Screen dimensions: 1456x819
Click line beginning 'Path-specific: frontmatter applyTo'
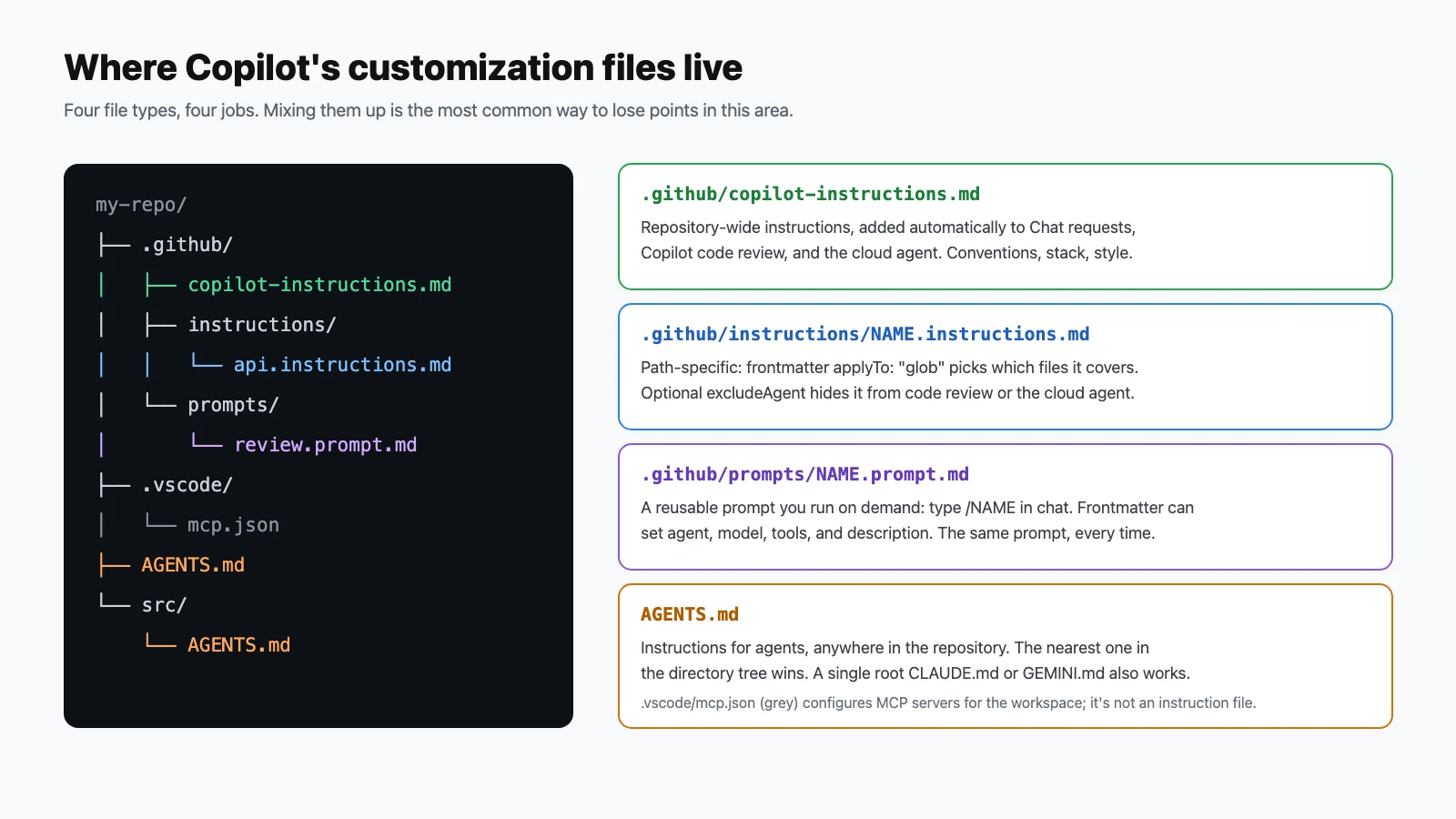coord(889,368)
